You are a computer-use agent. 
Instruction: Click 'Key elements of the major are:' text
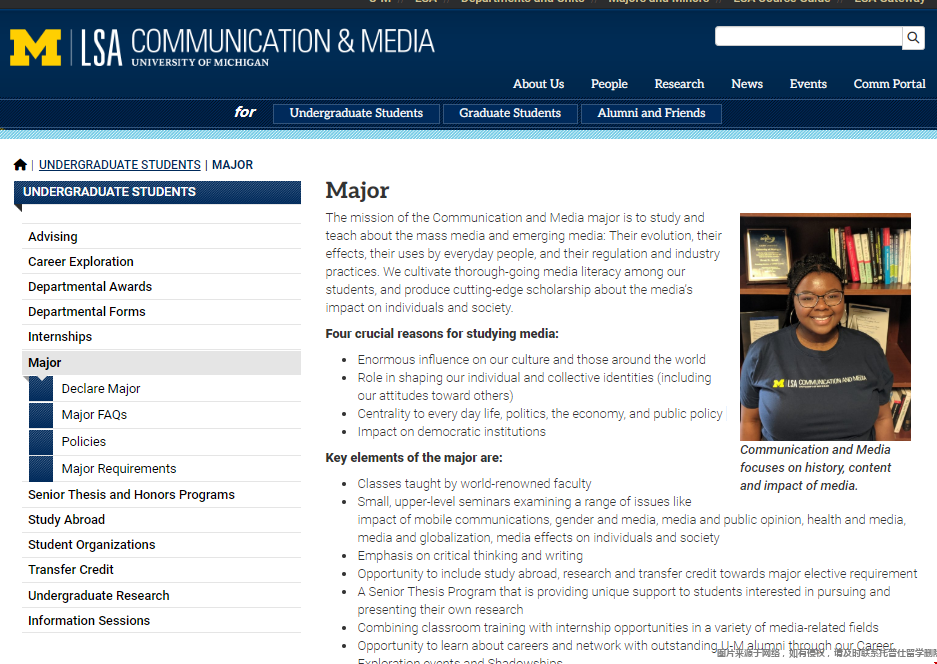(x=414, y=458)
